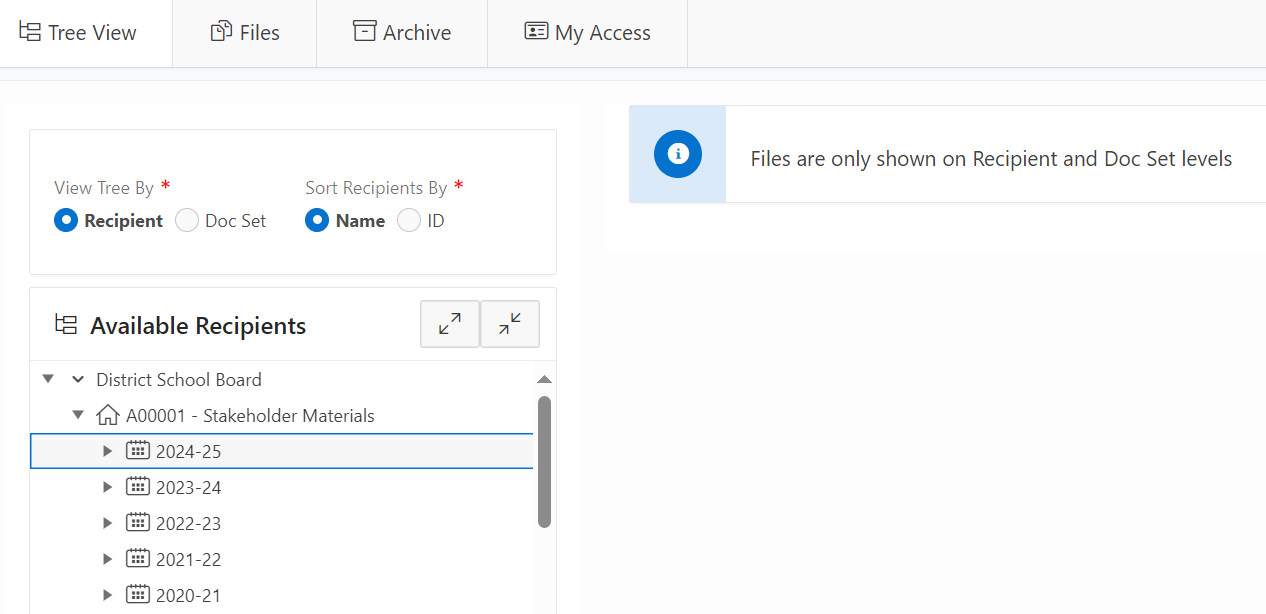This screenshot has width=1266, height=614.
Task: Click the expand all tree icon
Action: tap(450, 324)
